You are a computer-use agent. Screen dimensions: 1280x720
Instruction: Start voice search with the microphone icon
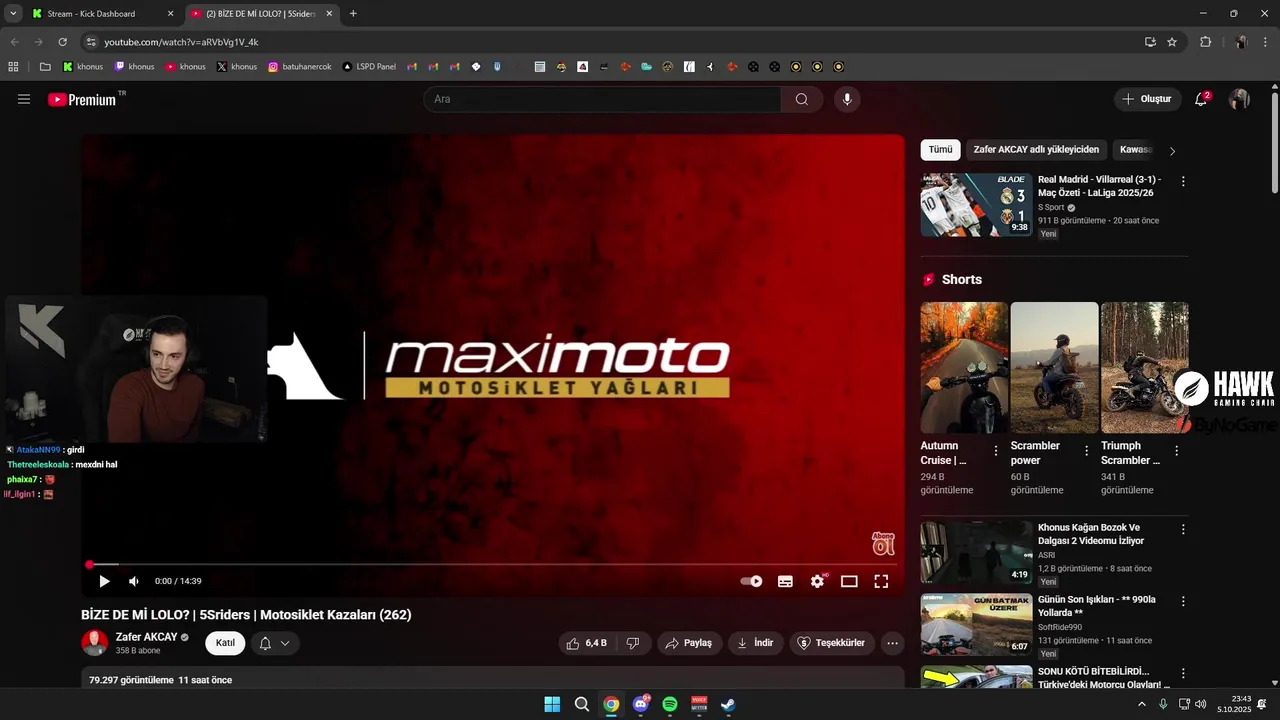click(x=847, y=99)
